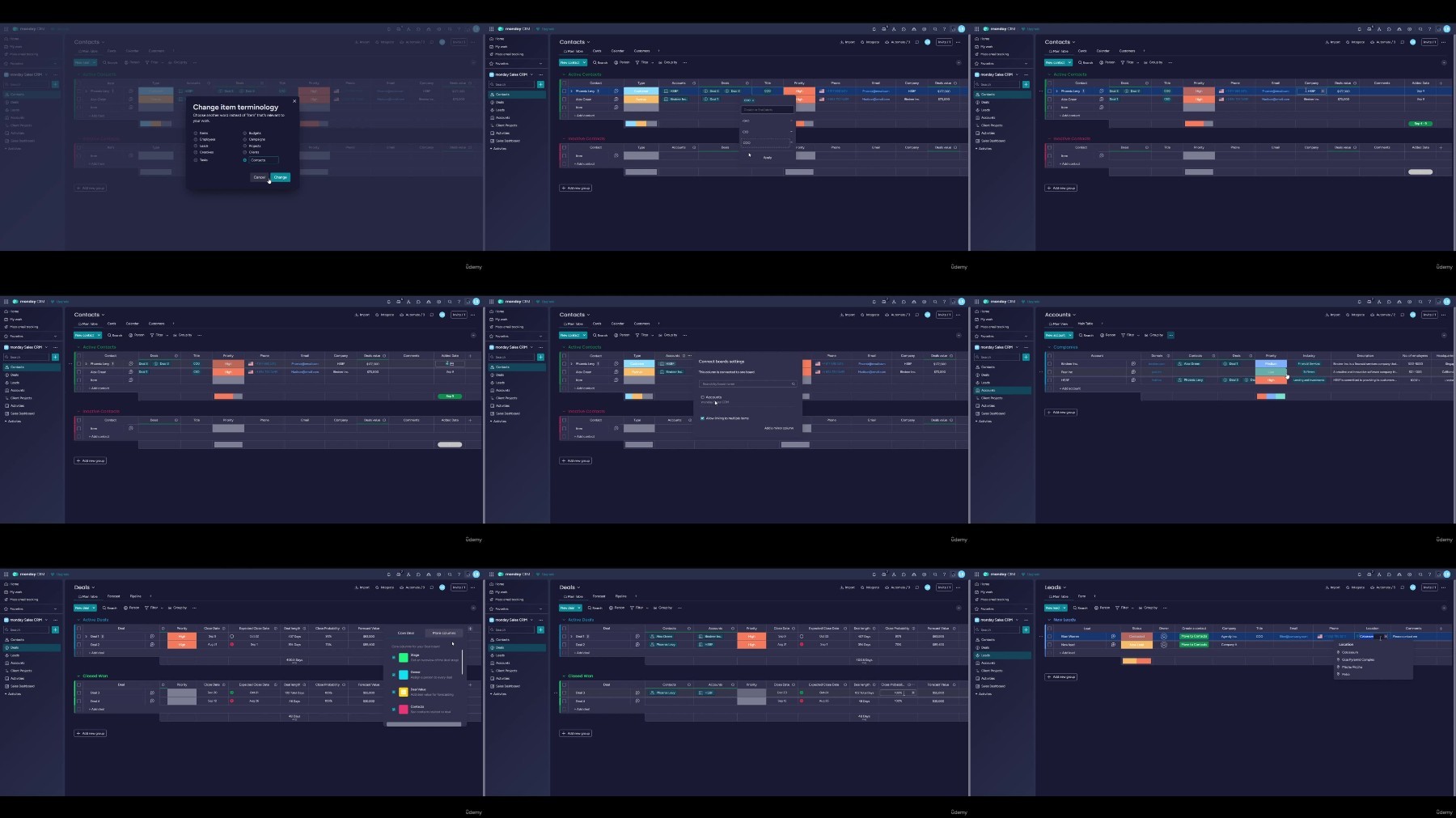Expand Favorites section in Leads board sidebar
The image size is (1456, 818).
pyautogui.click(x=1026, y=608)
